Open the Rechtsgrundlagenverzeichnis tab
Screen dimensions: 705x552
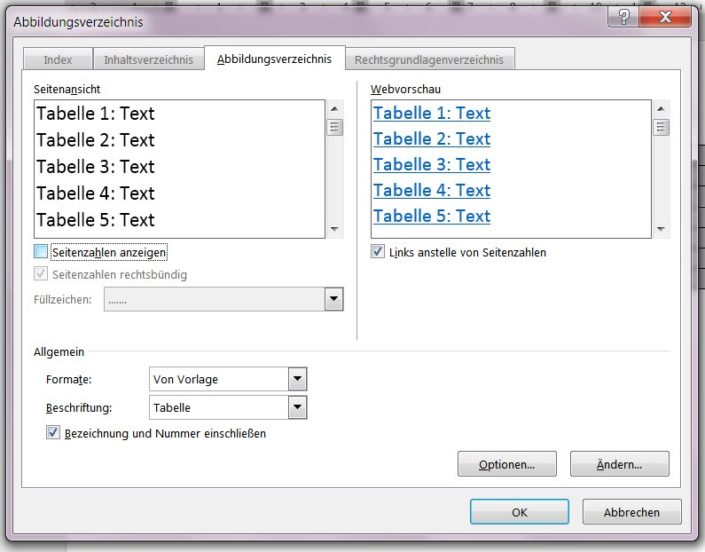pyautogui.click(x=429, y=59)
